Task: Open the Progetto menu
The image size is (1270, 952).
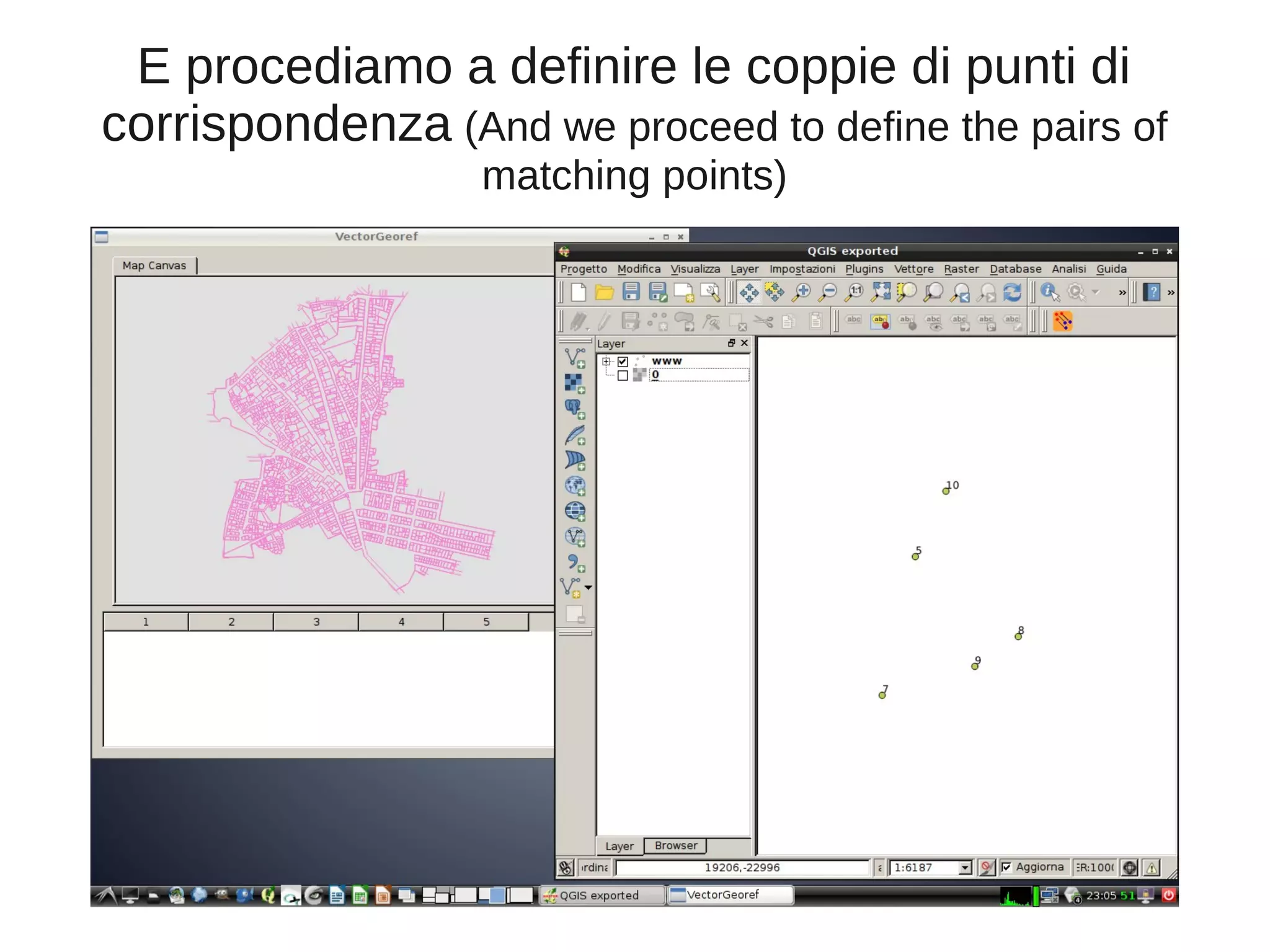Action: 584,269
